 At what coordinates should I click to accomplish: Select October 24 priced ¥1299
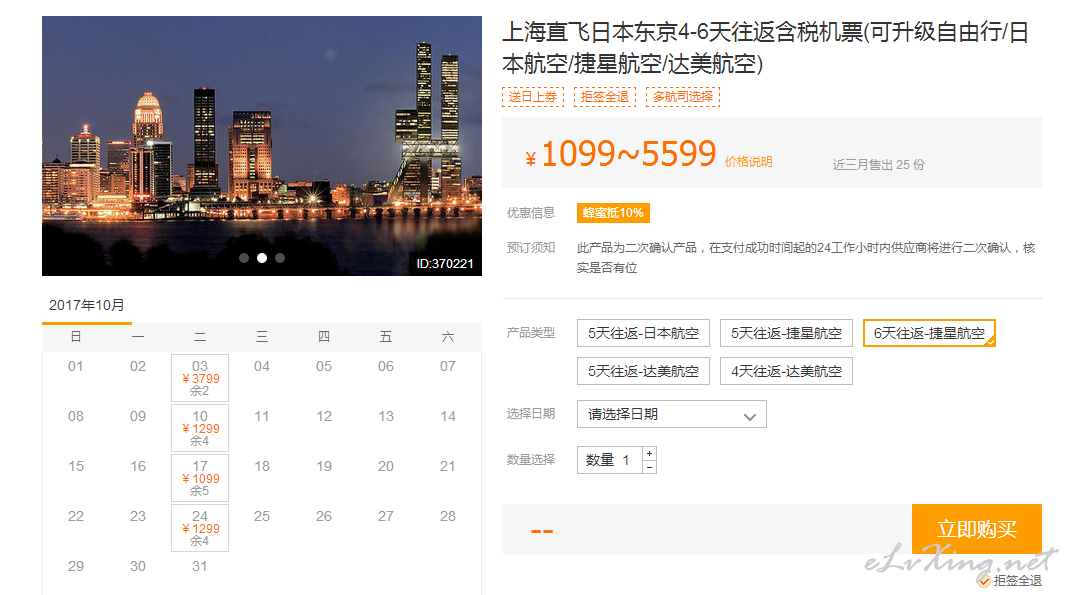pyautogui.click(x=200, y=528)
